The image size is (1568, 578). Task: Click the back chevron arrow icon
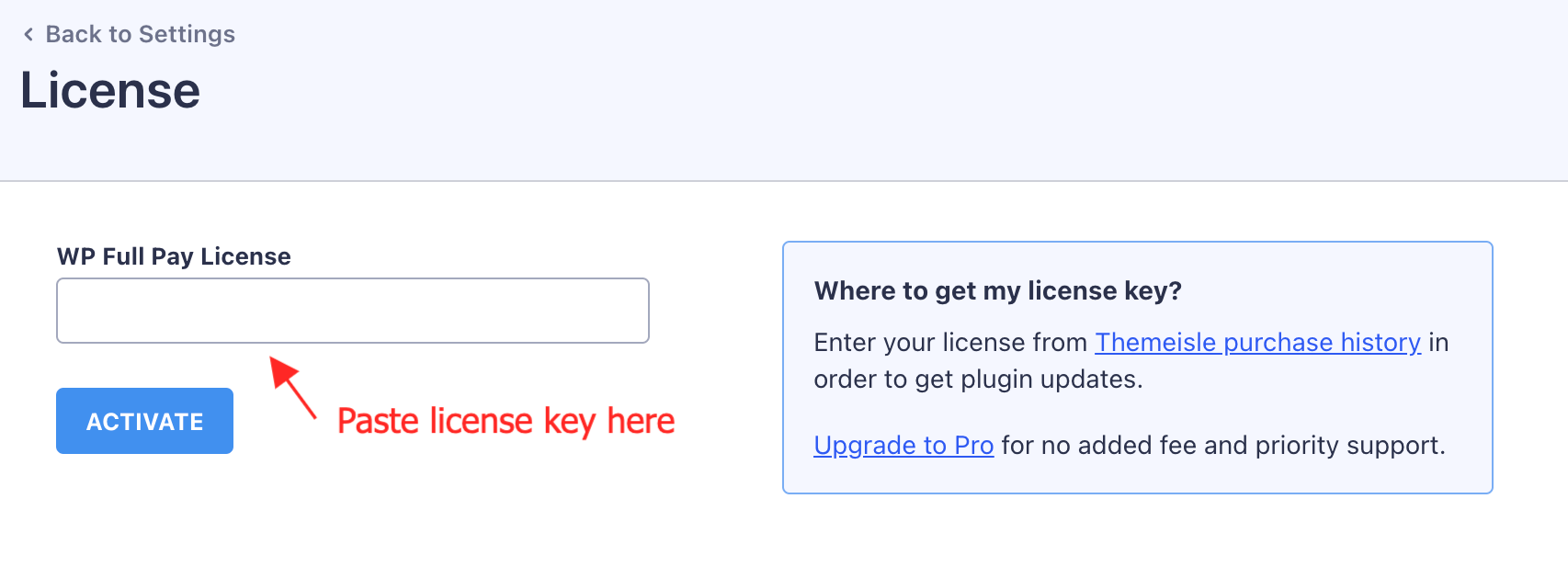click(x=28, y=35)
